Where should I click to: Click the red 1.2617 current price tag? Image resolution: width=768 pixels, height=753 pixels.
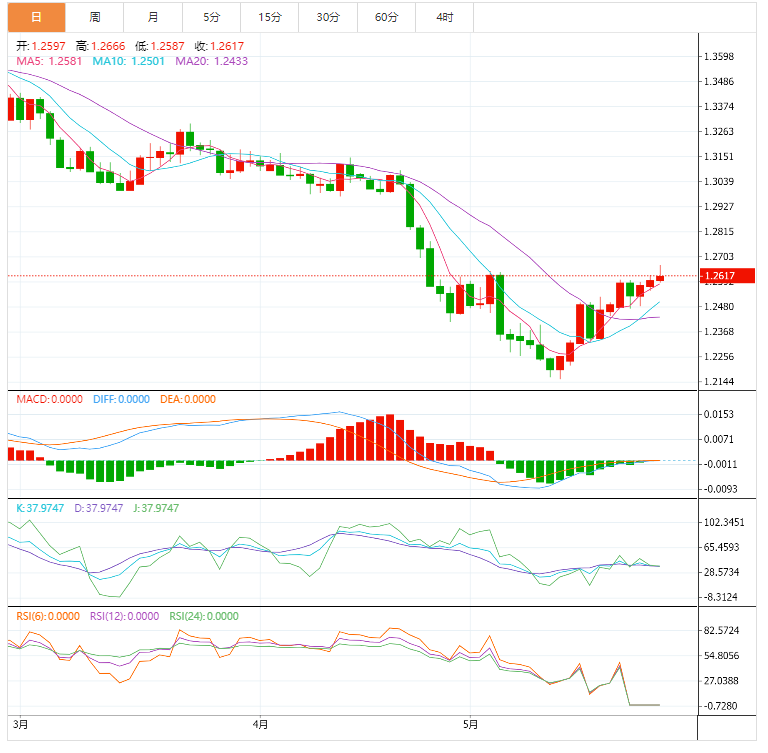click(727, 276)
